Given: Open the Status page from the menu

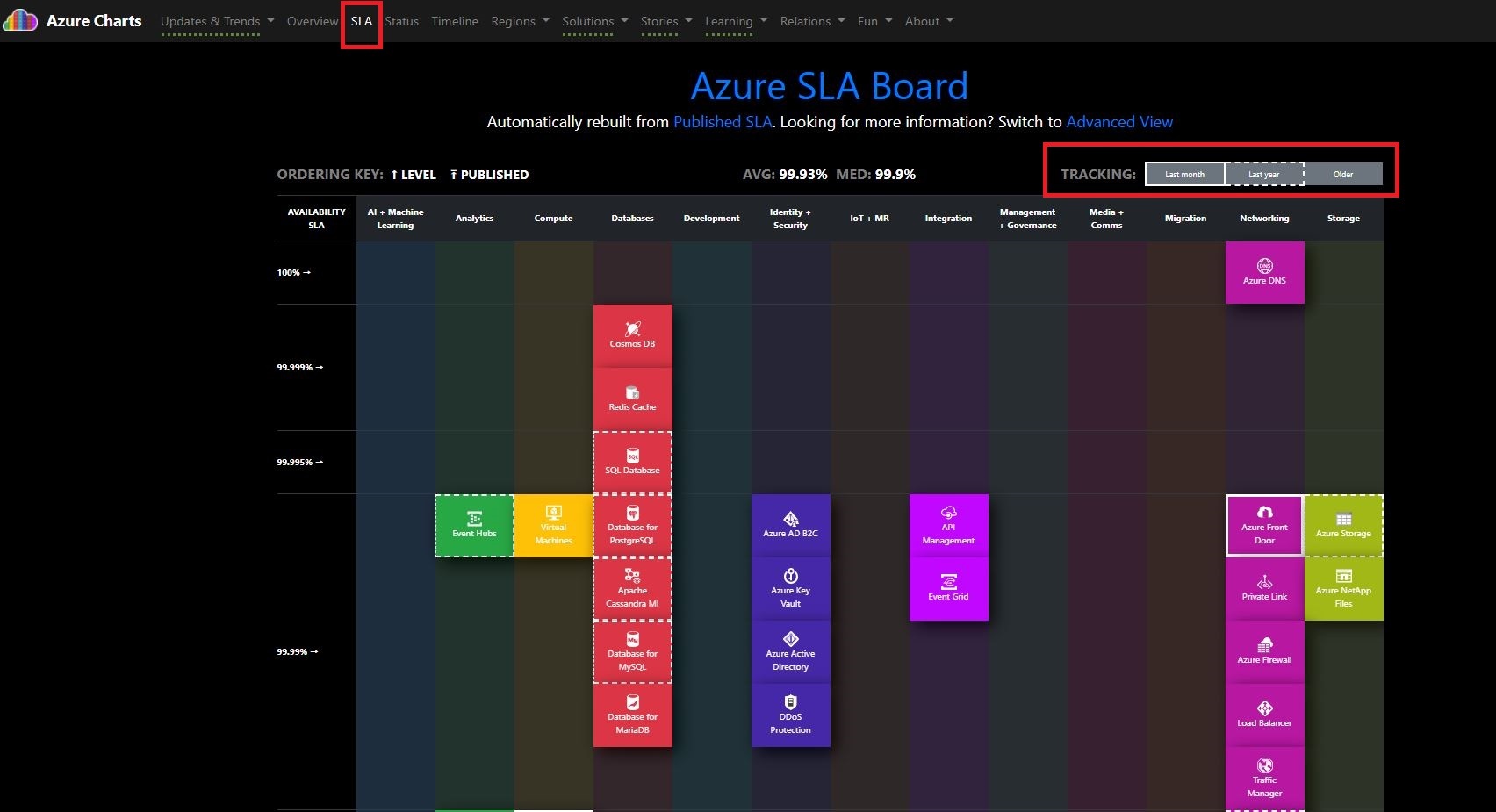Looking at the screenshot, I should (x=401, y=21).
